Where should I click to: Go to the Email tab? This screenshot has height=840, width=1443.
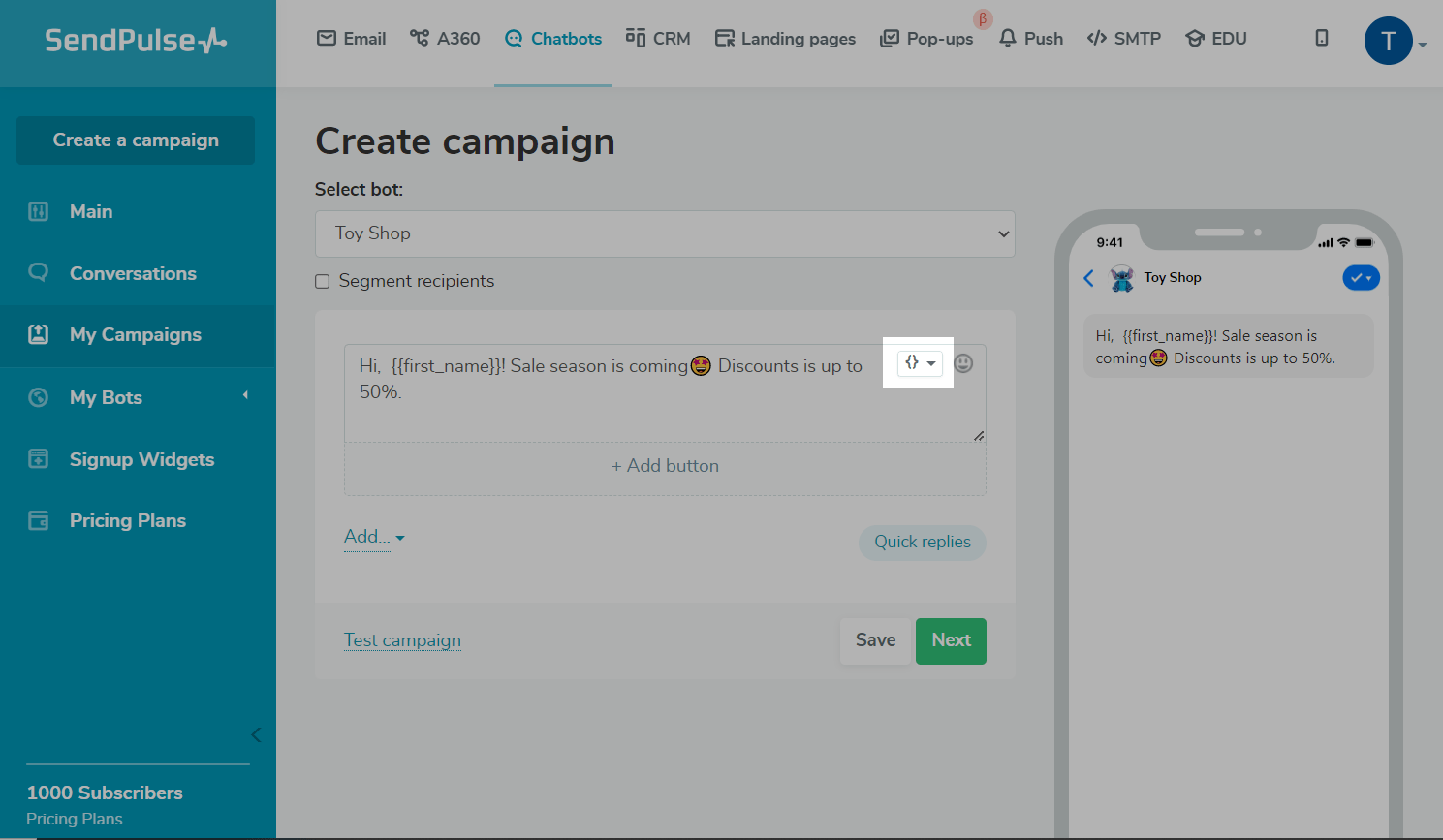coord(352,39)
